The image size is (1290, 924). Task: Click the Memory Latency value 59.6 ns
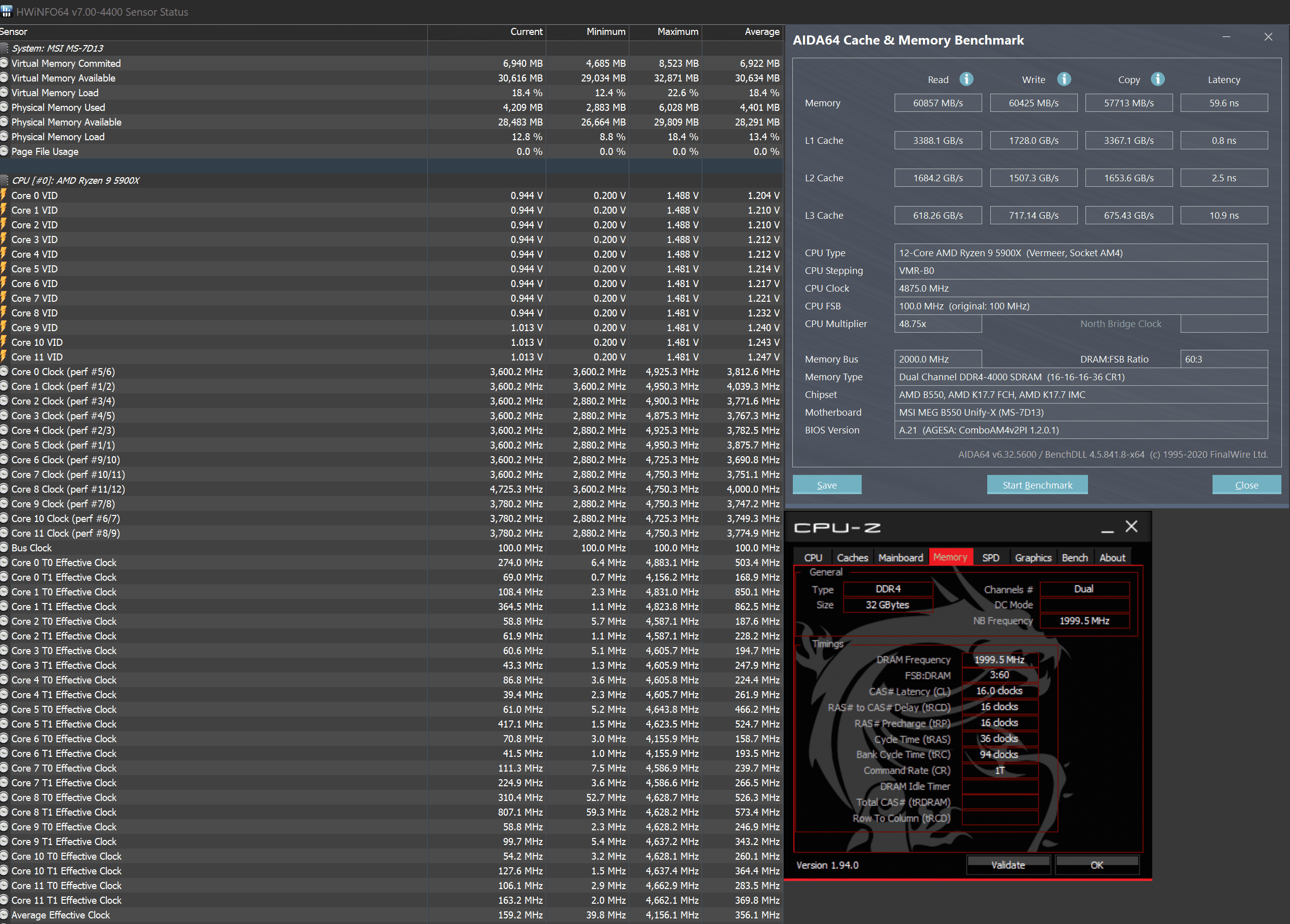coord(1224,103)
